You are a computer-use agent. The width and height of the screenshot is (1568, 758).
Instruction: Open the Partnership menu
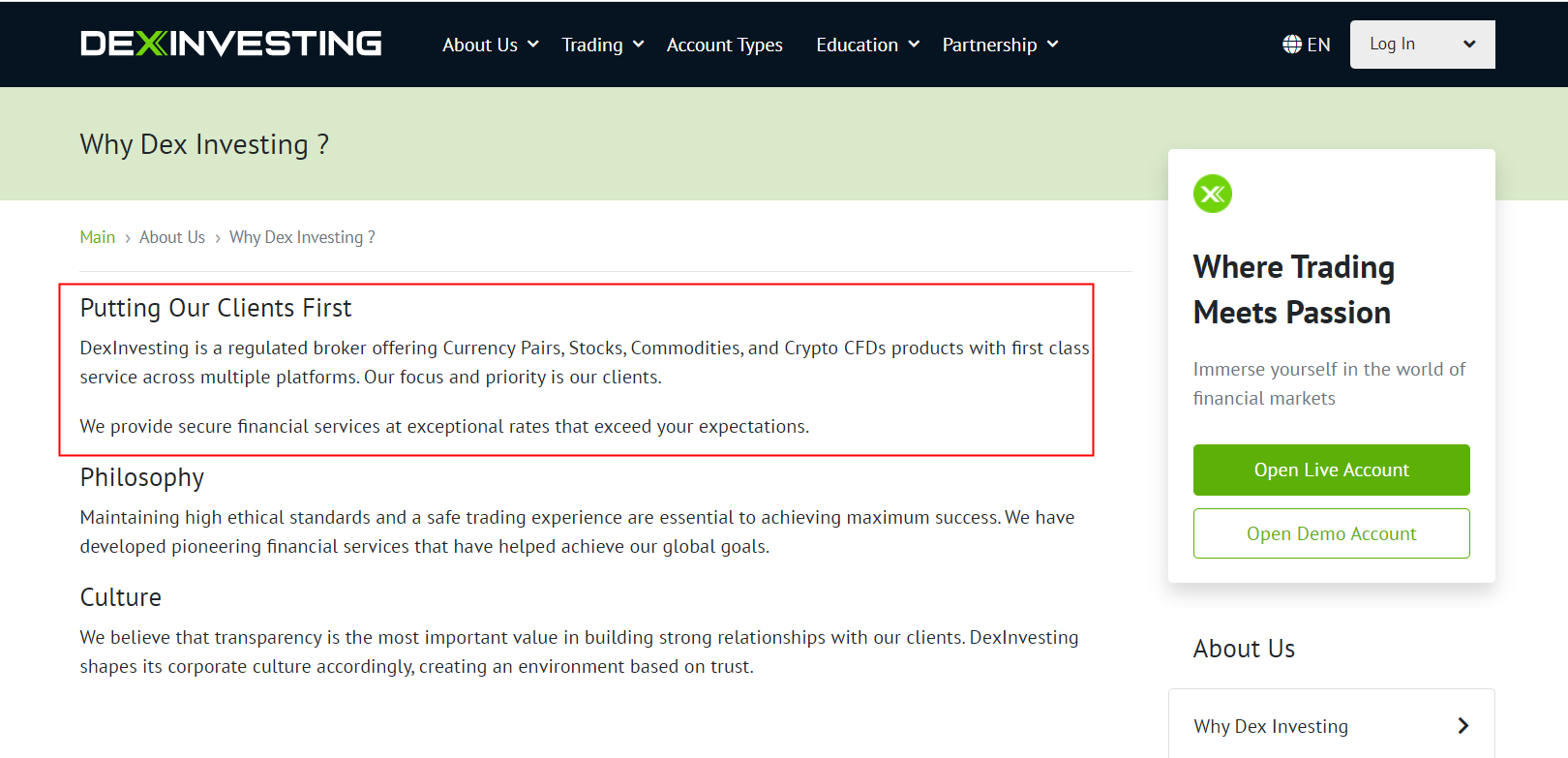(1000, 45)
